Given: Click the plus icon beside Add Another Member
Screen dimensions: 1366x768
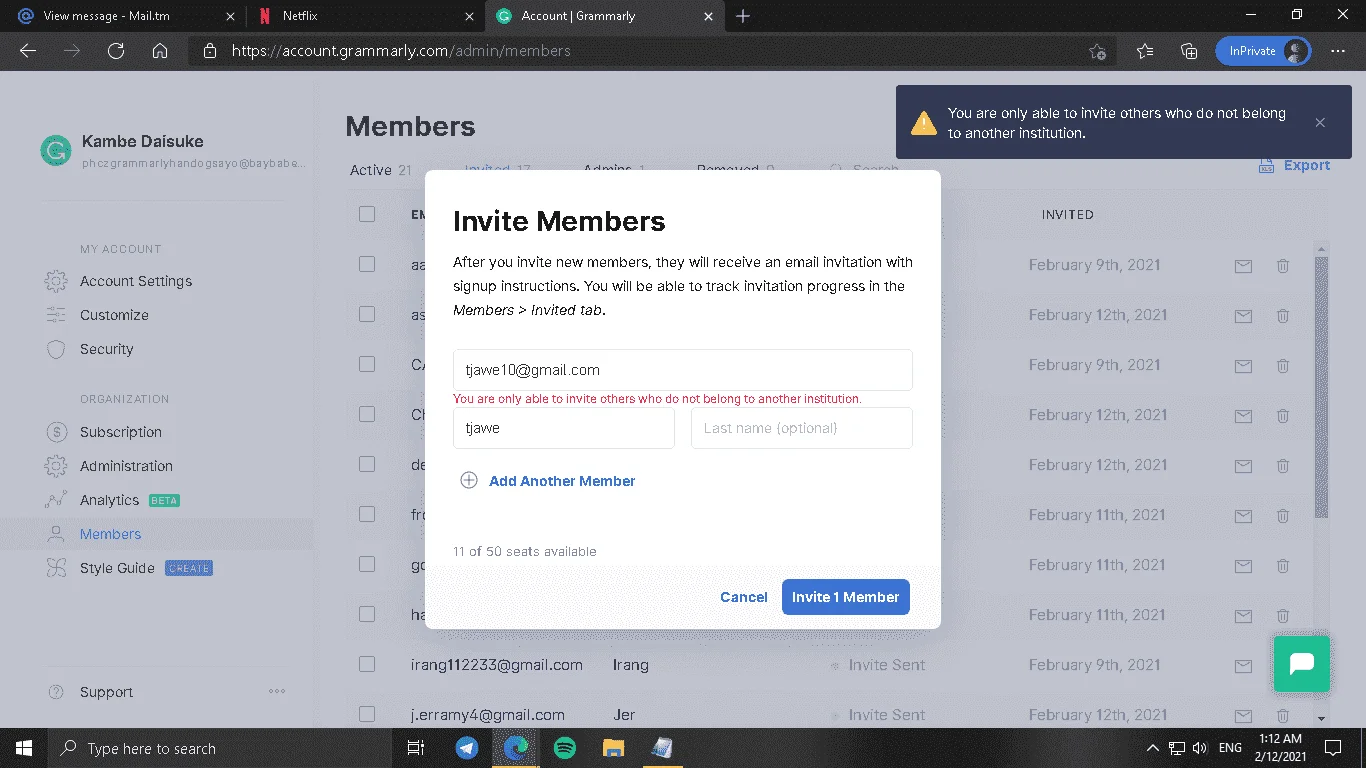Looking at the screenshot, I should [468, 481].
